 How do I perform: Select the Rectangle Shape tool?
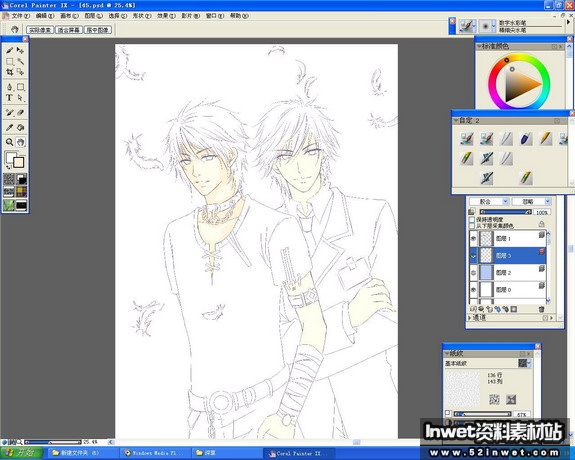[21, 87]
